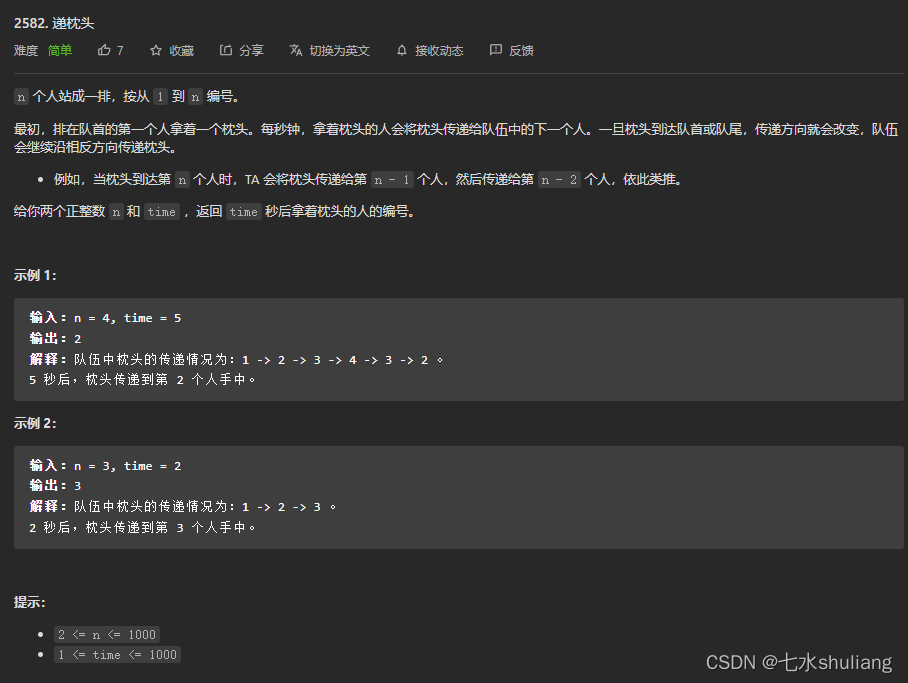Viewport: 908px width, 683px height.
Task: Click the thumbs-up like icon
Action: point(103,50)
